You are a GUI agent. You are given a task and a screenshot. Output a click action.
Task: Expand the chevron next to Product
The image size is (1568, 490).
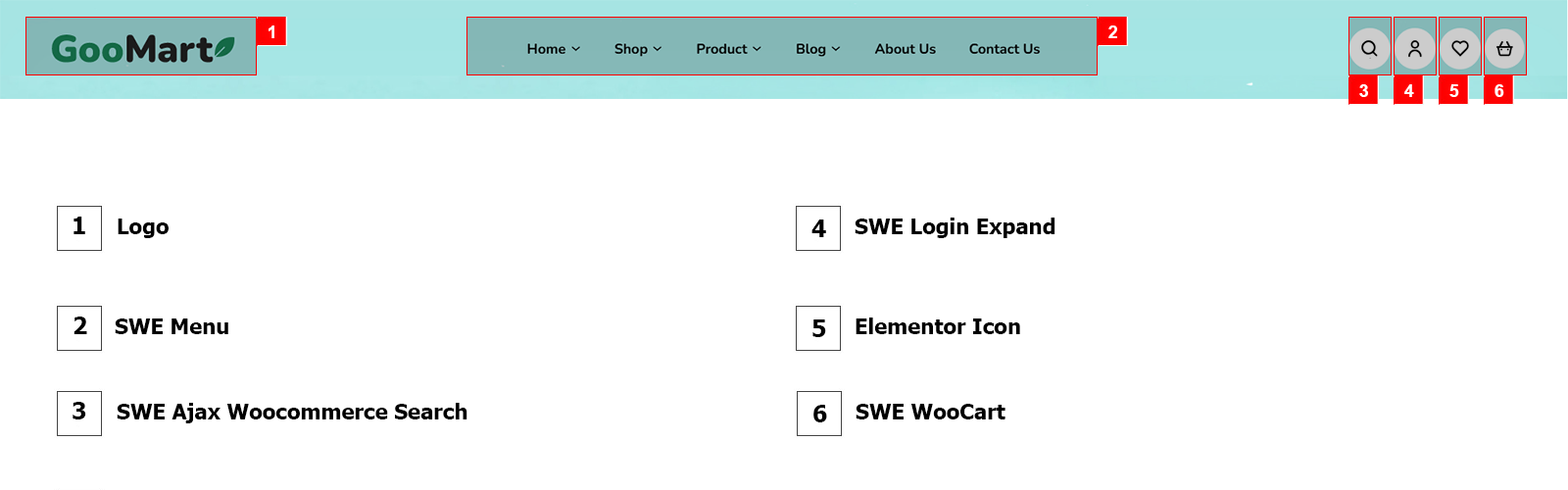click(757, 49)
